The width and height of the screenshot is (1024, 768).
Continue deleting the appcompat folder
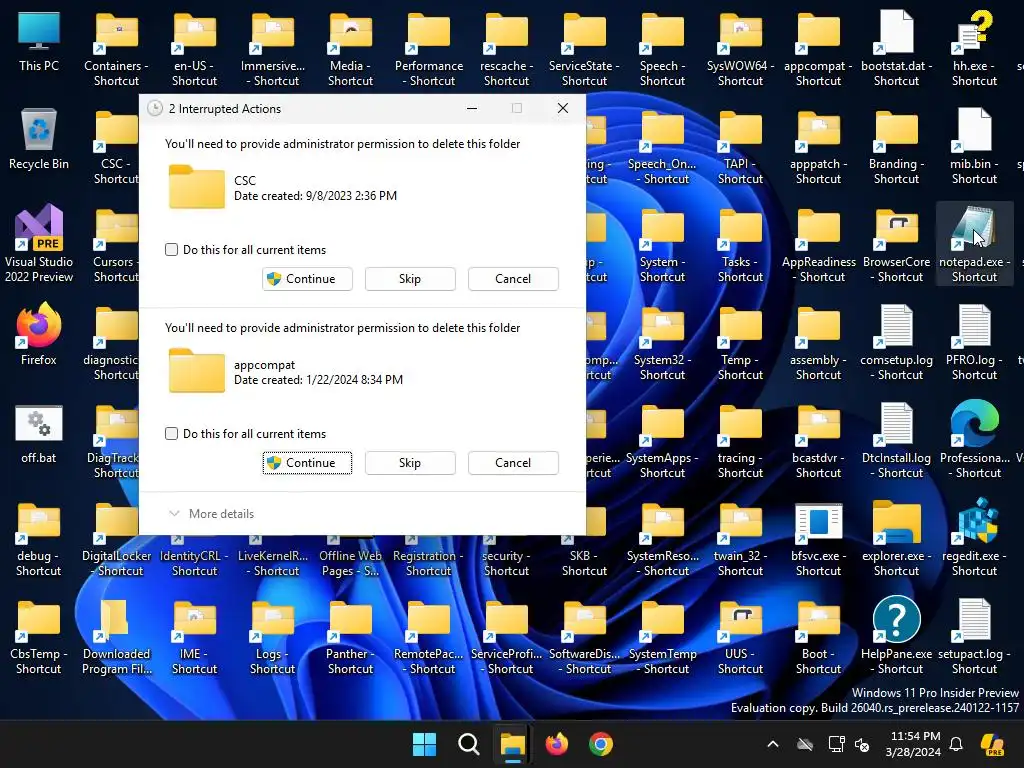[307, 463]
